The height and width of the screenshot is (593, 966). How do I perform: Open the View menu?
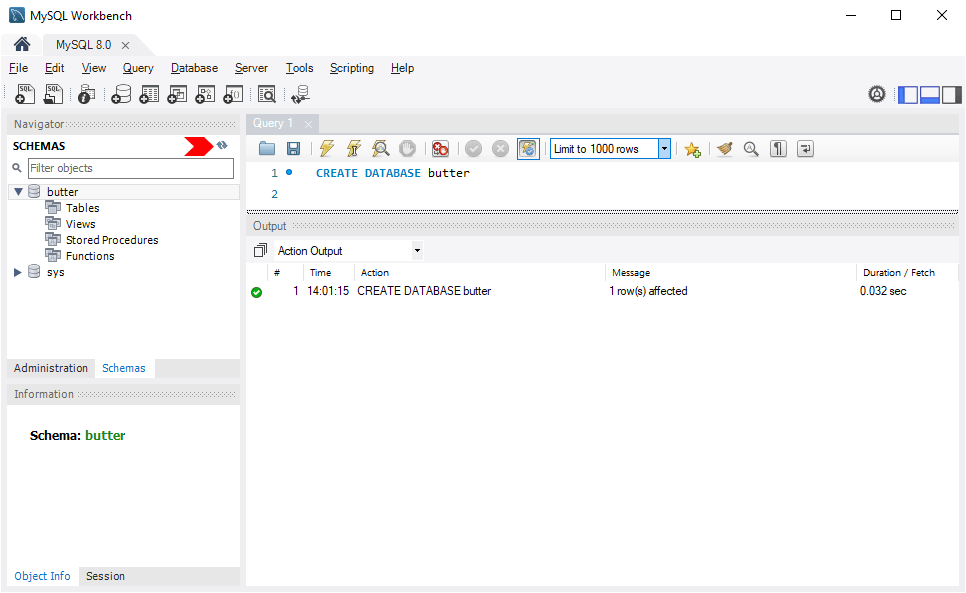[x=94, y=68]
